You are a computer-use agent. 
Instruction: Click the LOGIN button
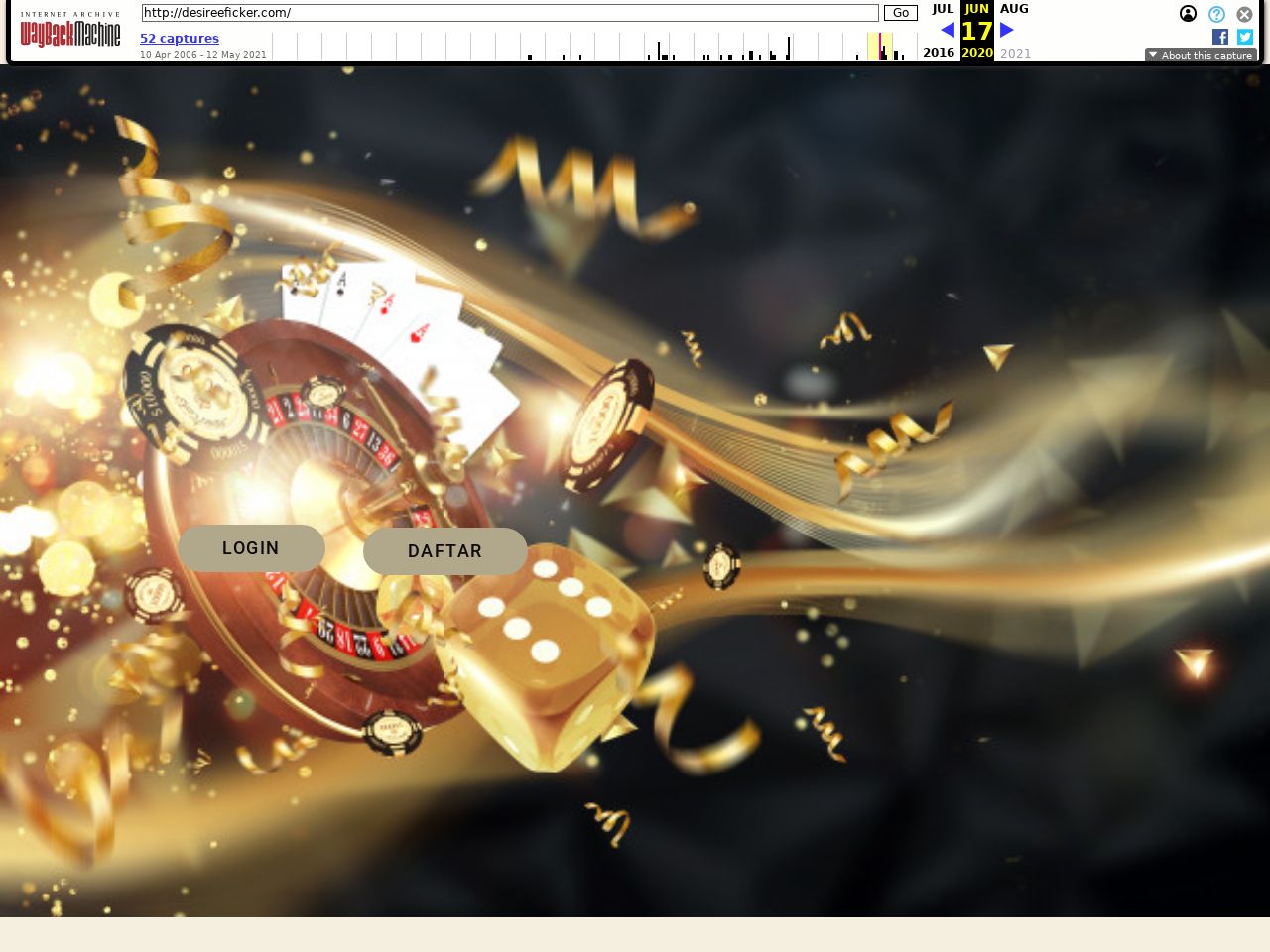click(x=251, y=548)
